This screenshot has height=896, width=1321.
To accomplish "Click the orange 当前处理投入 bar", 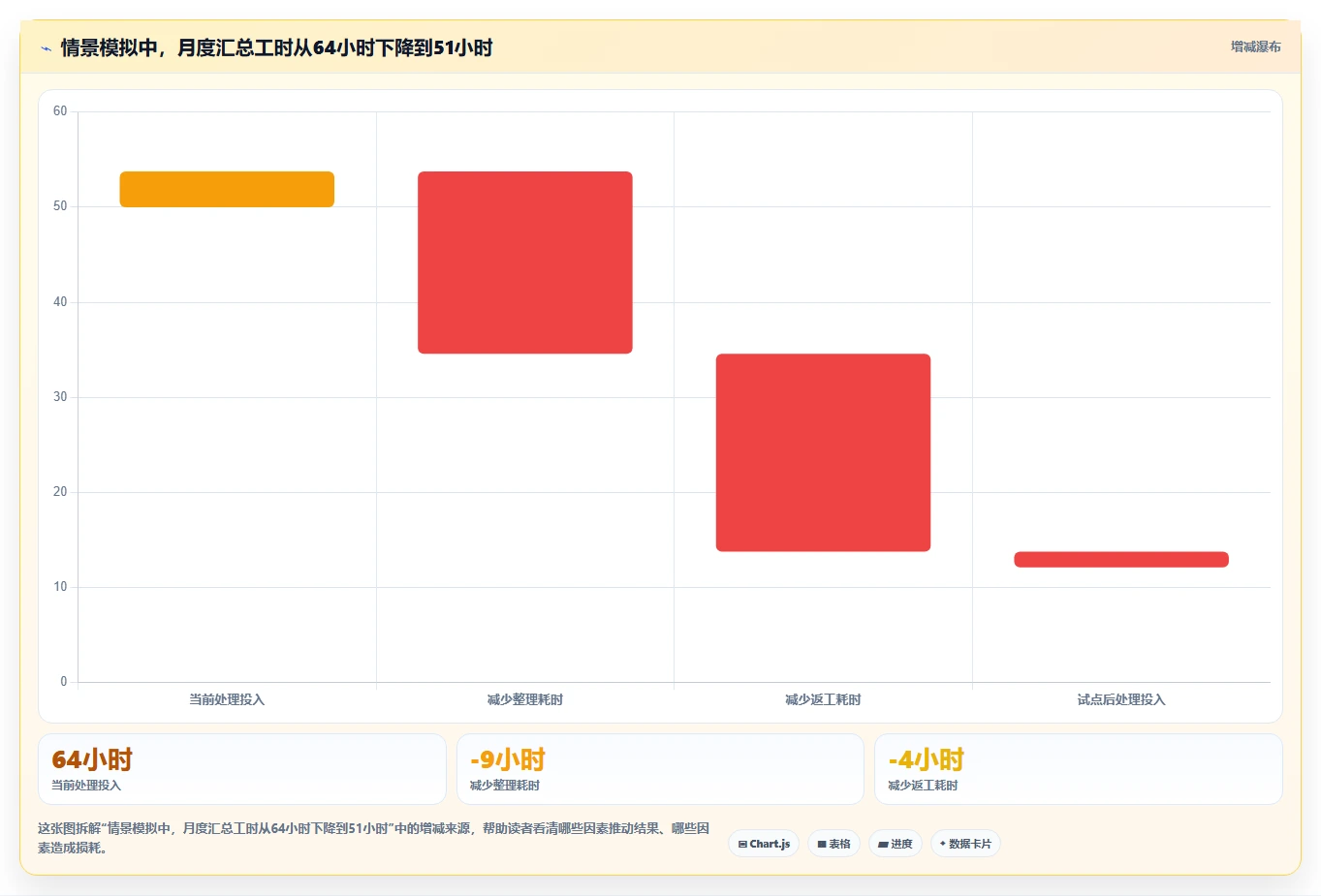I will (x=227, y=189).
